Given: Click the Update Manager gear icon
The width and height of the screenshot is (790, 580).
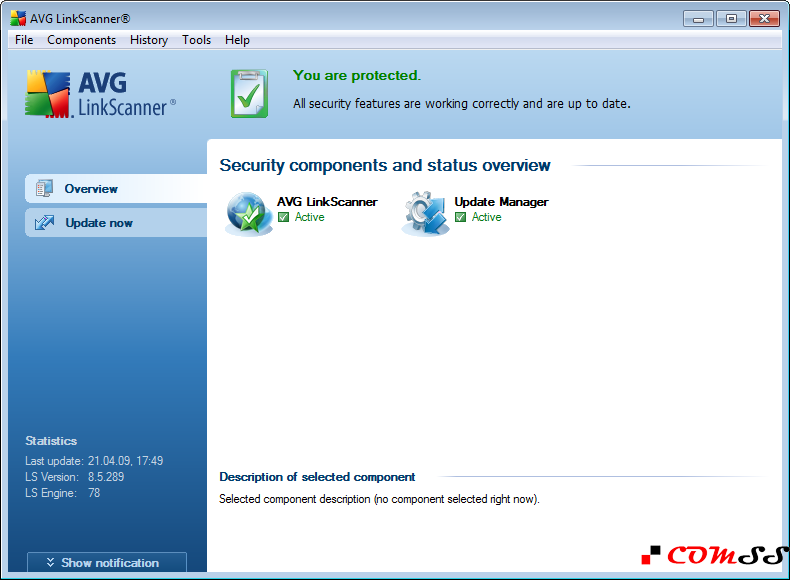Looking at the screenshot, I should (425, 212).
